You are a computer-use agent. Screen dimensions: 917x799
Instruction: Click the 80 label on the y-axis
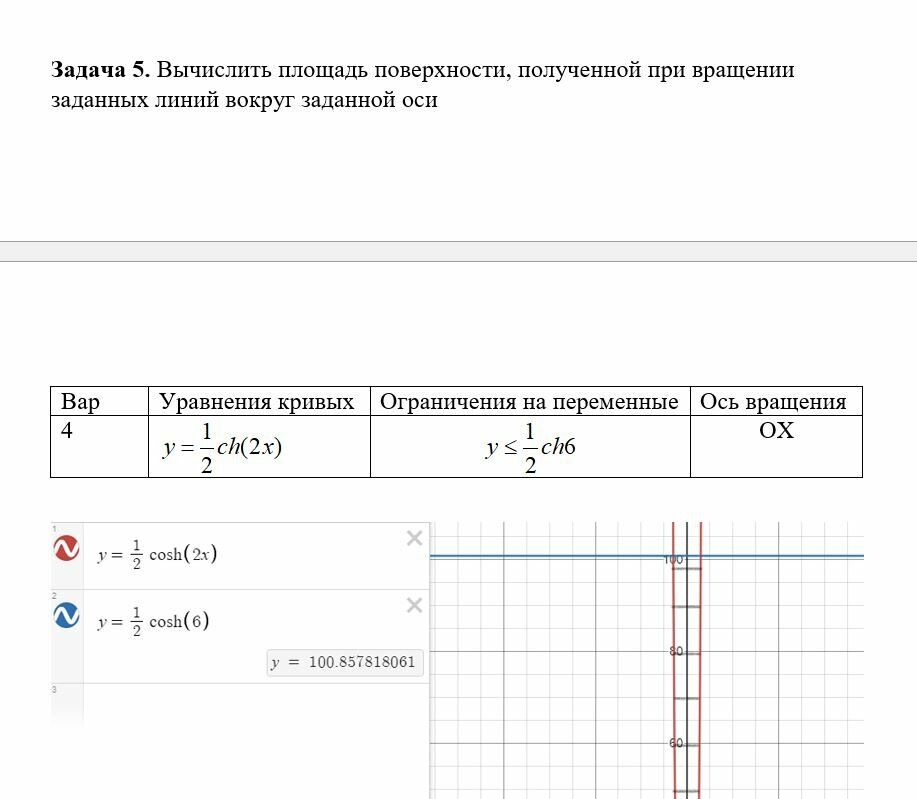point(676,651)
